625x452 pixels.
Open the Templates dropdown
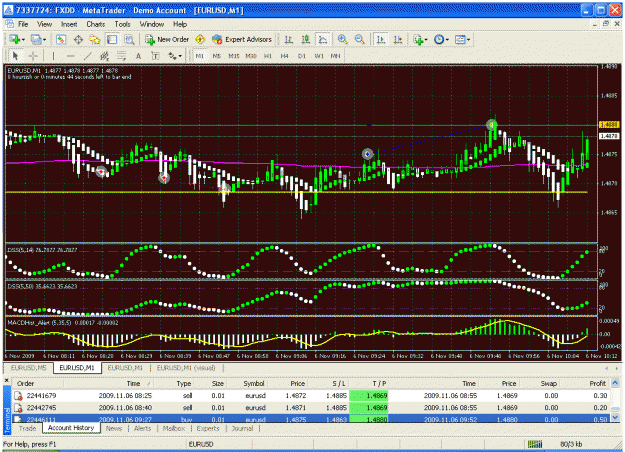(462, 39)
